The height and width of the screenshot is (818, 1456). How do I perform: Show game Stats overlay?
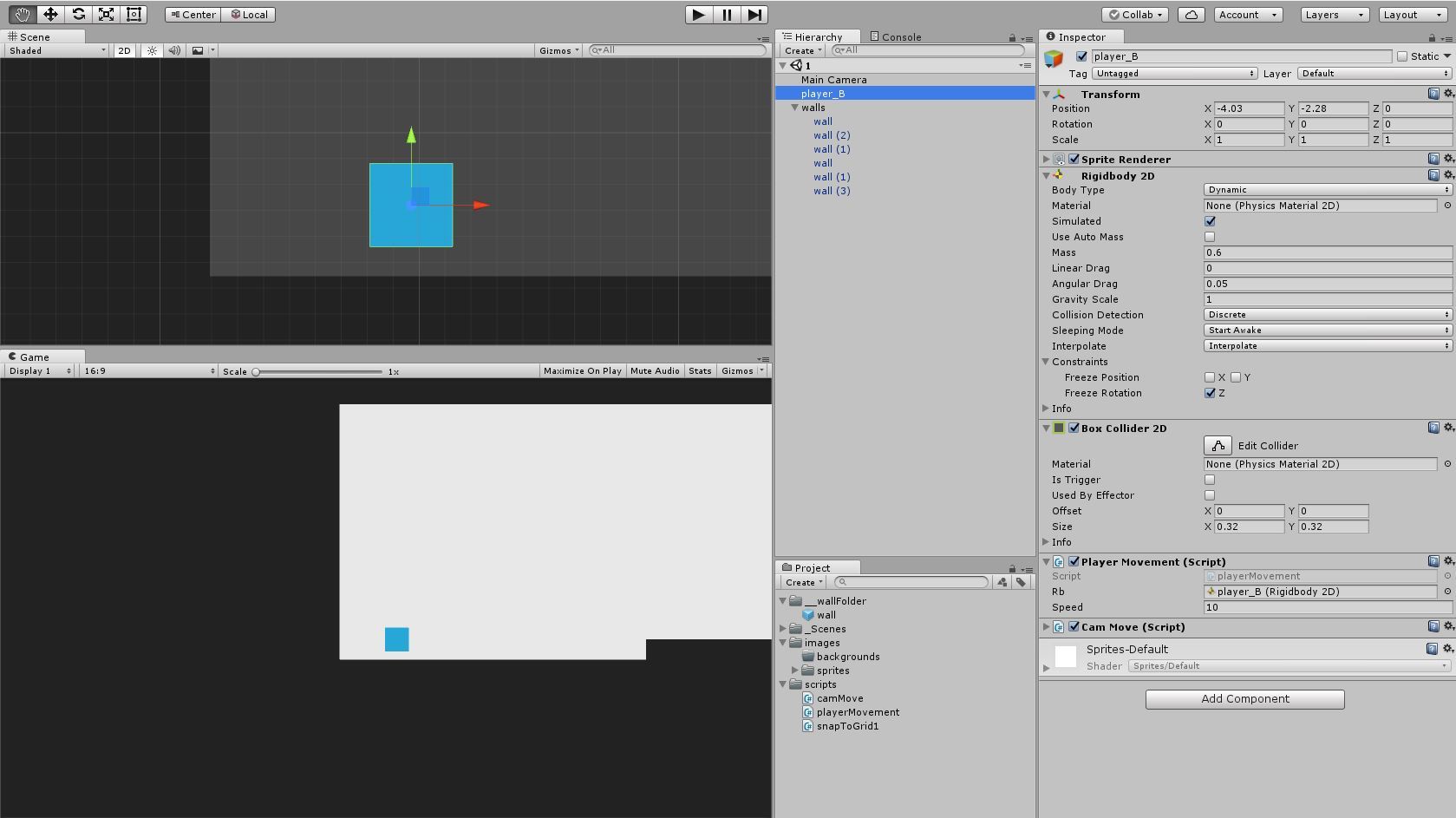[x=700, y=371]
